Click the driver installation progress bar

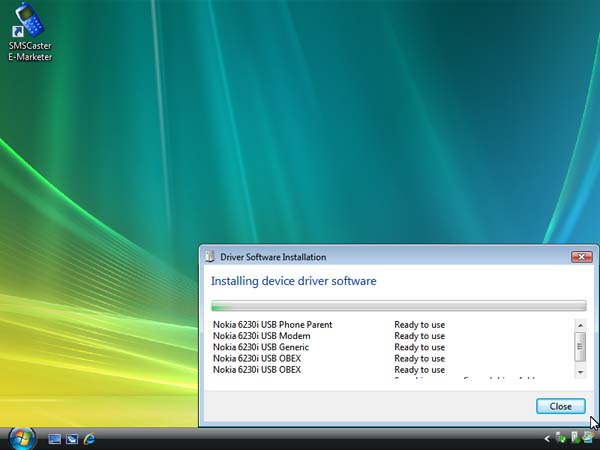click(399, 306)
